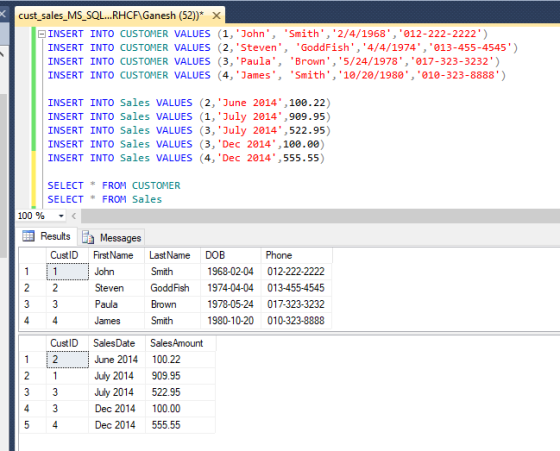Collapse the INSERT statement code block
The image size is (560, 451).
point(42,34)
